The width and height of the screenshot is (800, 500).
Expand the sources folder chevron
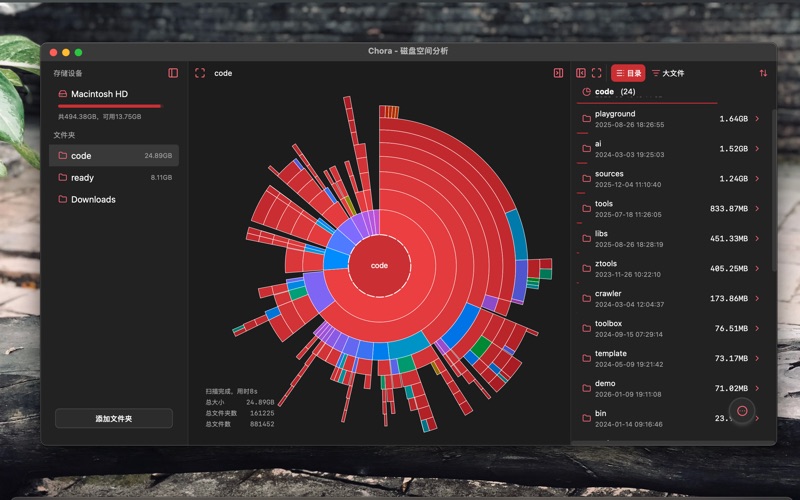click(x=757, y=179)
